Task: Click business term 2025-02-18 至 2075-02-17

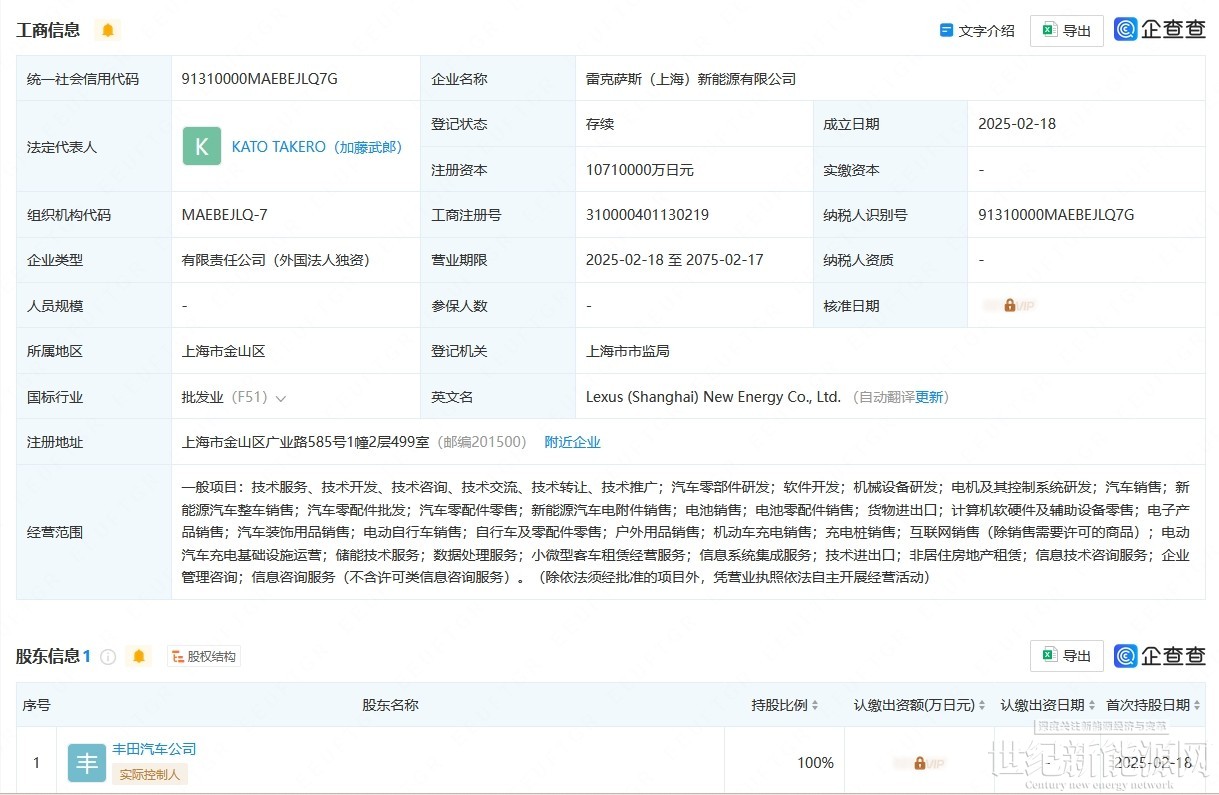Action: (674, 260)
